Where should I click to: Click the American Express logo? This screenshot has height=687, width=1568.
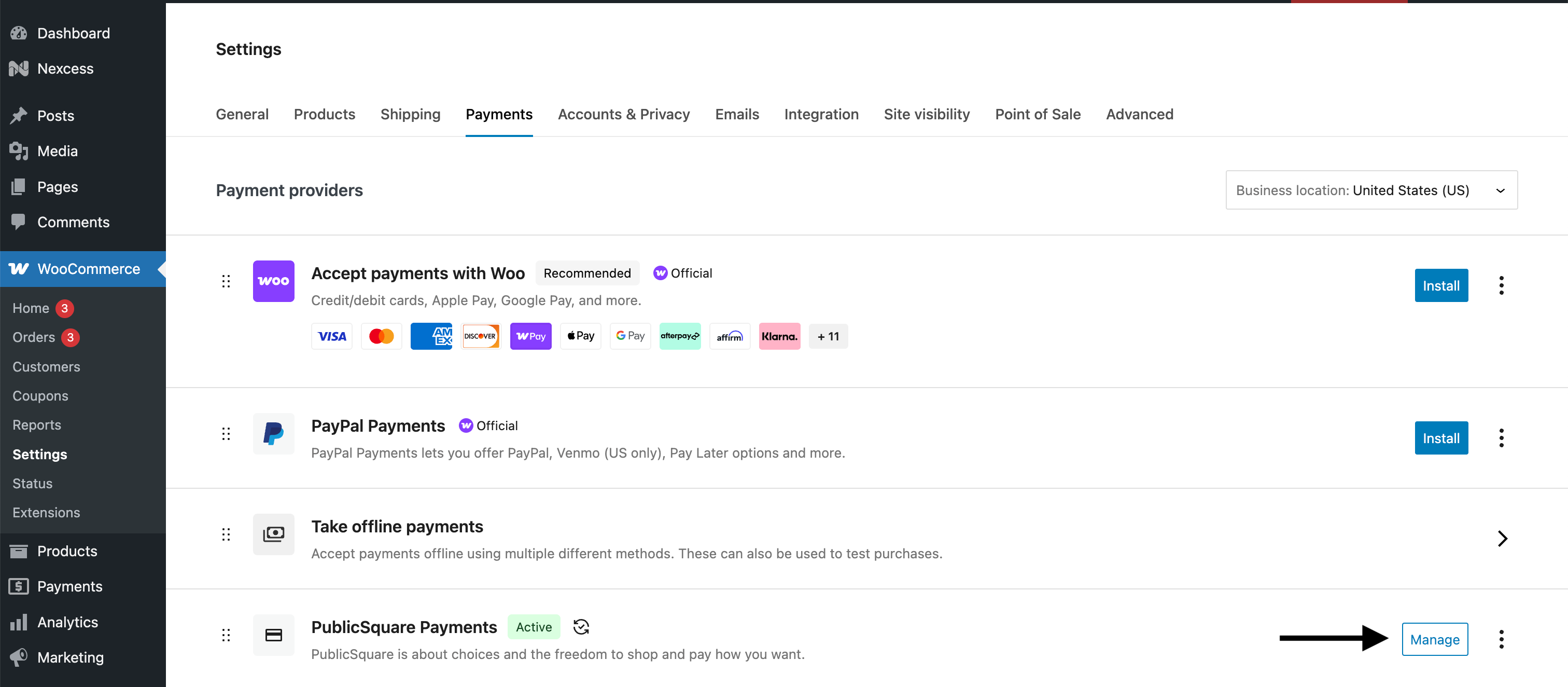(x=431, y=336)
